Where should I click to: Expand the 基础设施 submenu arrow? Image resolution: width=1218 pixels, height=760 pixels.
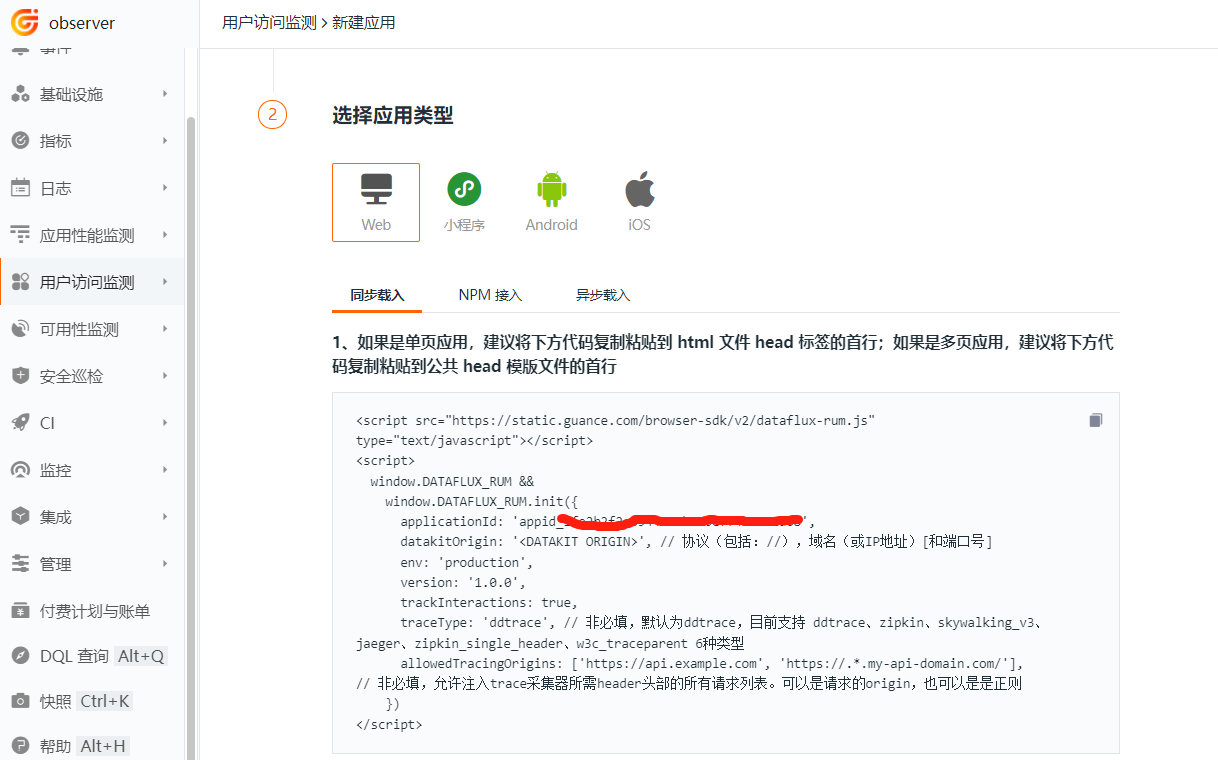point(165,94)
